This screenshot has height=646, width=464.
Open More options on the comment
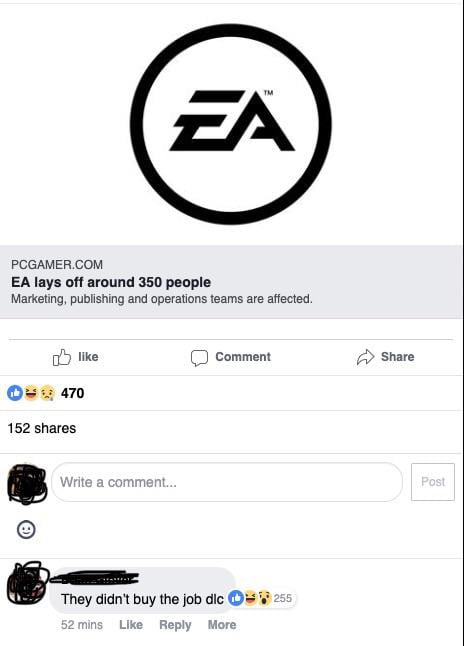[222, 625]
